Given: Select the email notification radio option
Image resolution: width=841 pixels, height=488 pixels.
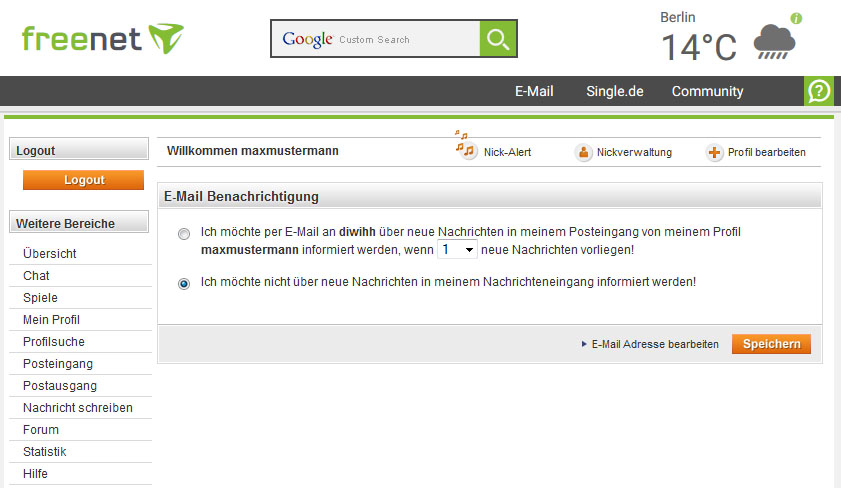Looking at the screenshot, I should click(184, 234).
